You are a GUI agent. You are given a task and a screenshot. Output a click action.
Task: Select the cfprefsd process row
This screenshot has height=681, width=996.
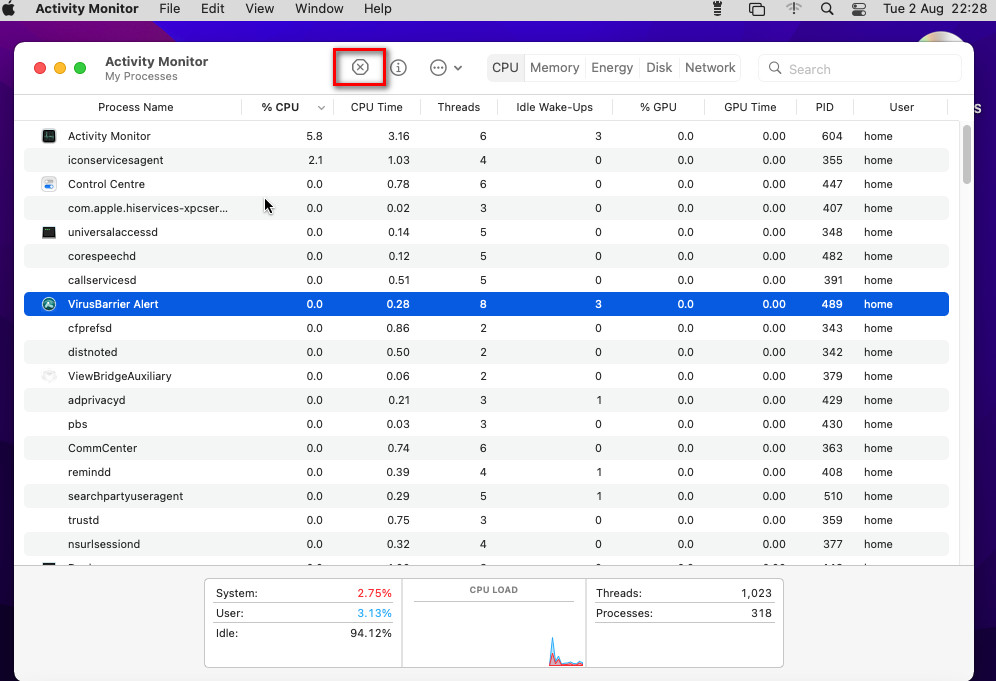pos(487,328)
